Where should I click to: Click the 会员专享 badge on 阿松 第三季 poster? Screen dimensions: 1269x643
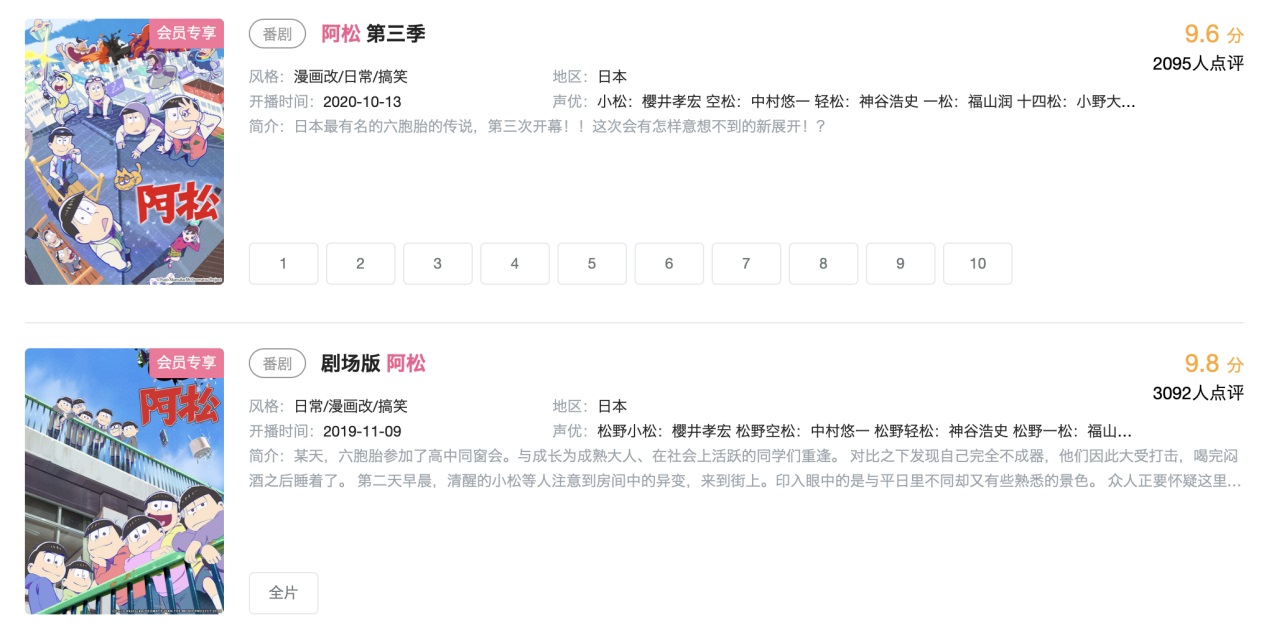[186, 33]
